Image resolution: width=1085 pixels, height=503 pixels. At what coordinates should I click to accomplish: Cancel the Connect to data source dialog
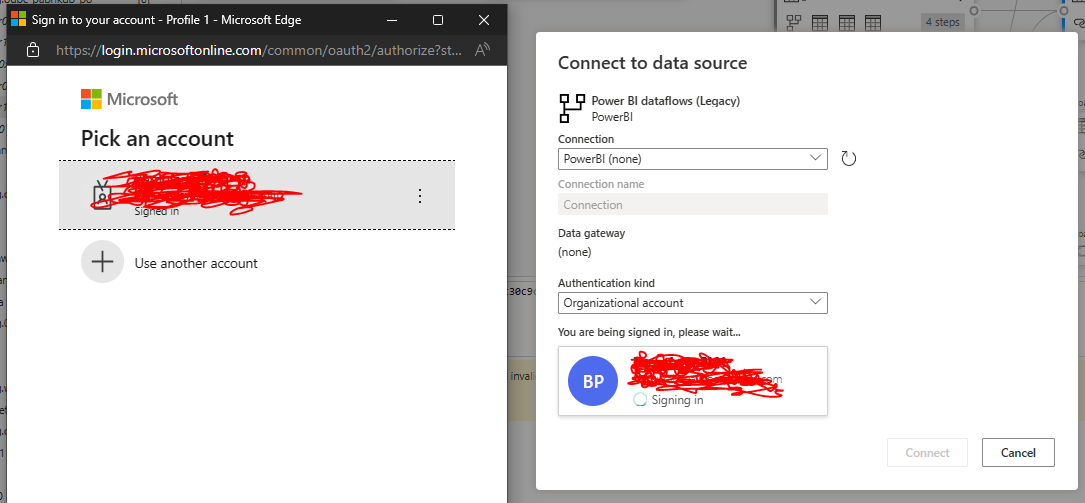pos(1018,452)
